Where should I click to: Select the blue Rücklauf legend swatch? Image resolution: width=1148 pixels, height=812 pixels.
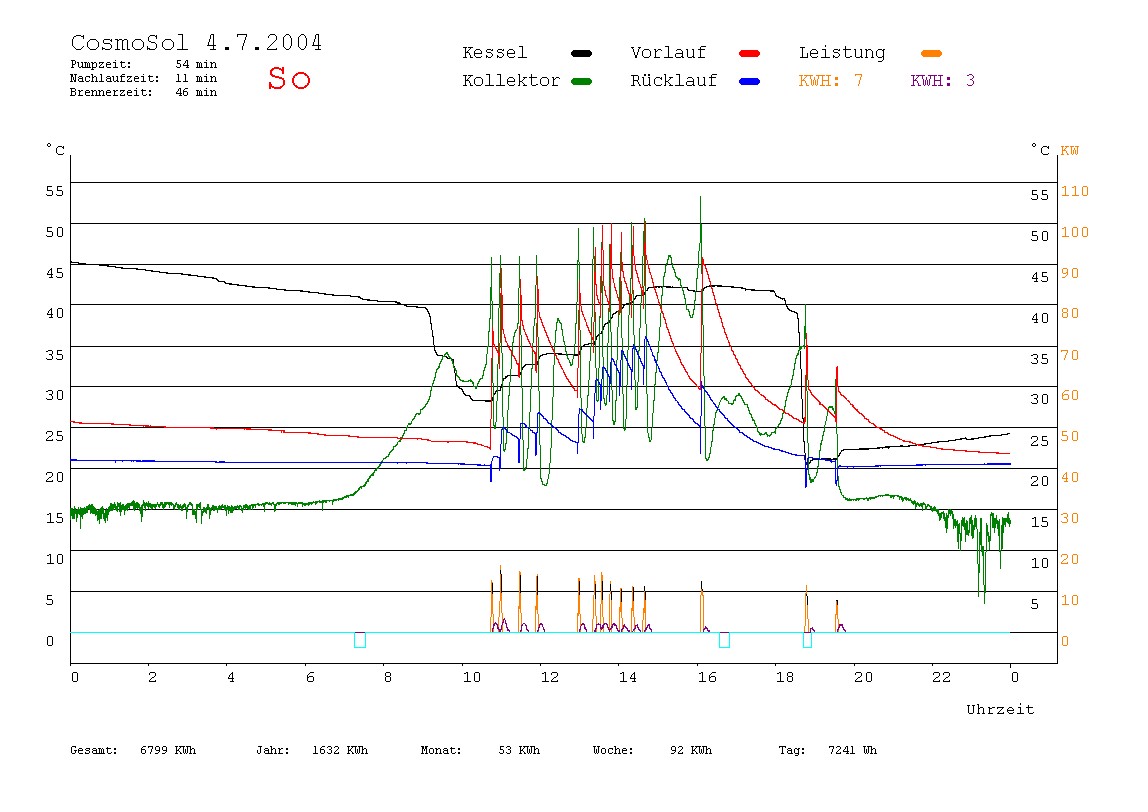point(750,81)
